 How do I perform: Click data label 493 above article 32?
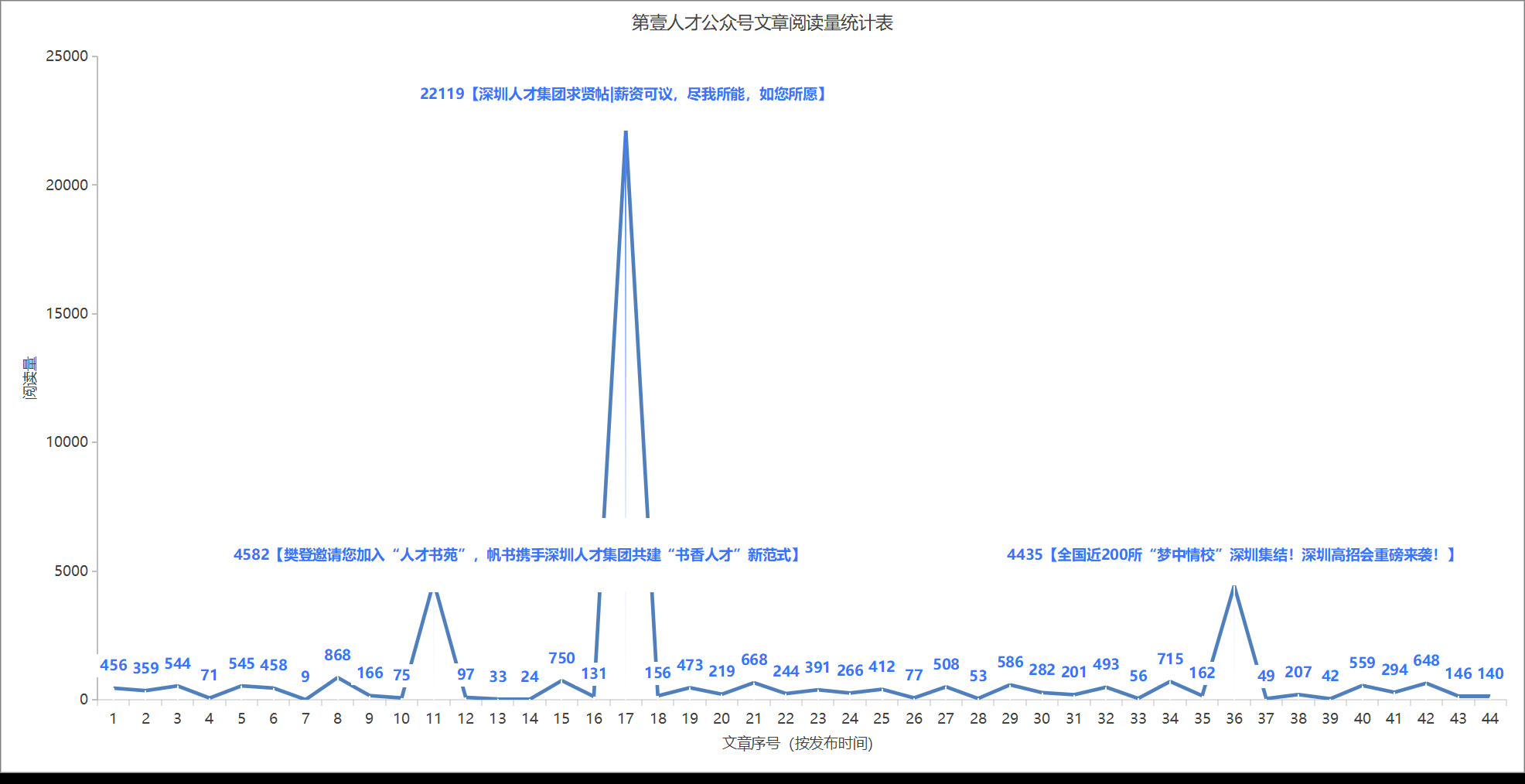tap(1107, 664)
